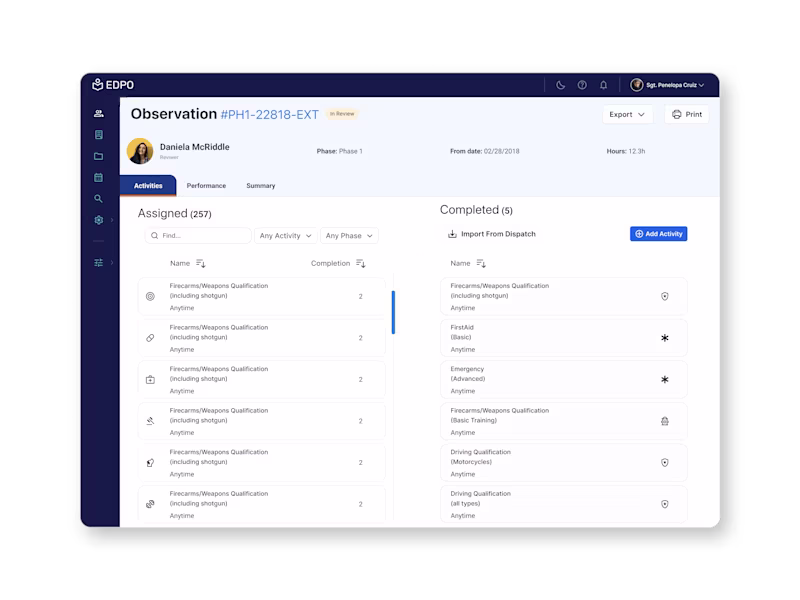The image size is (800, 600).
Task: Click the shield icon on completed Firearms shotgun row
Action: [x=664, y=296]
